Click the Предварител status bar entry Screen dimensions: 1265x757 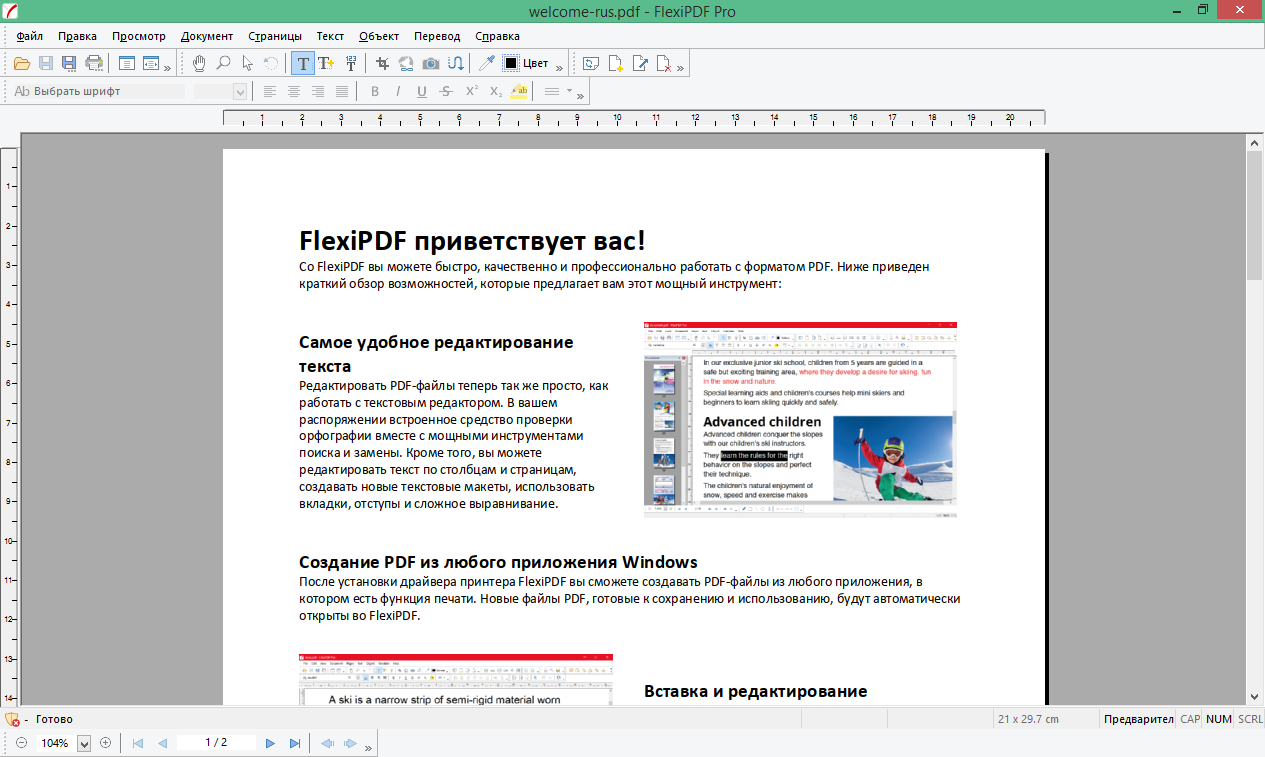(x=1138, y=719)
